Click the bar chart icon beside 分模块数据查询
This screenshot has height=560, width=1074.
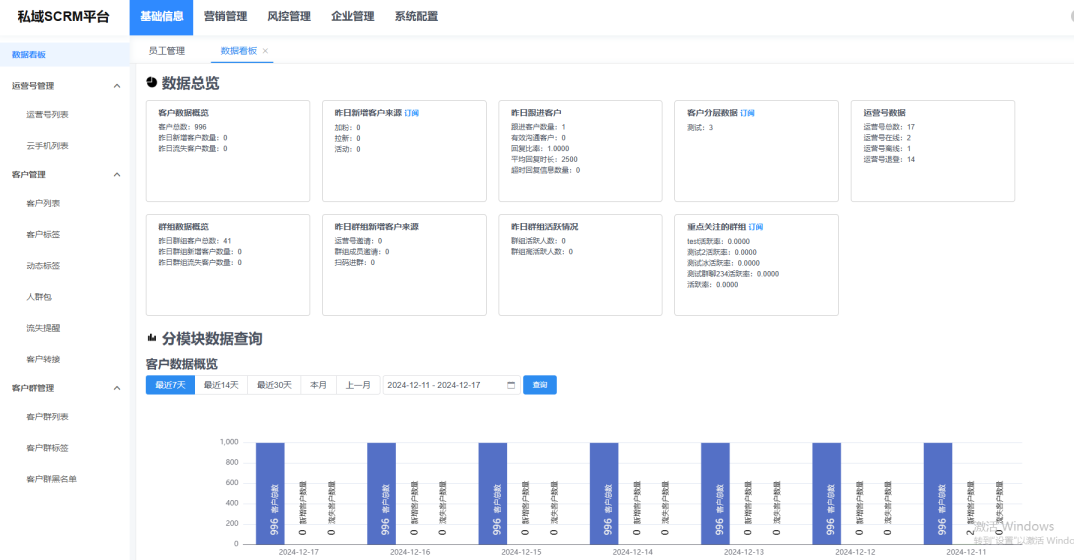coord(152,339)
